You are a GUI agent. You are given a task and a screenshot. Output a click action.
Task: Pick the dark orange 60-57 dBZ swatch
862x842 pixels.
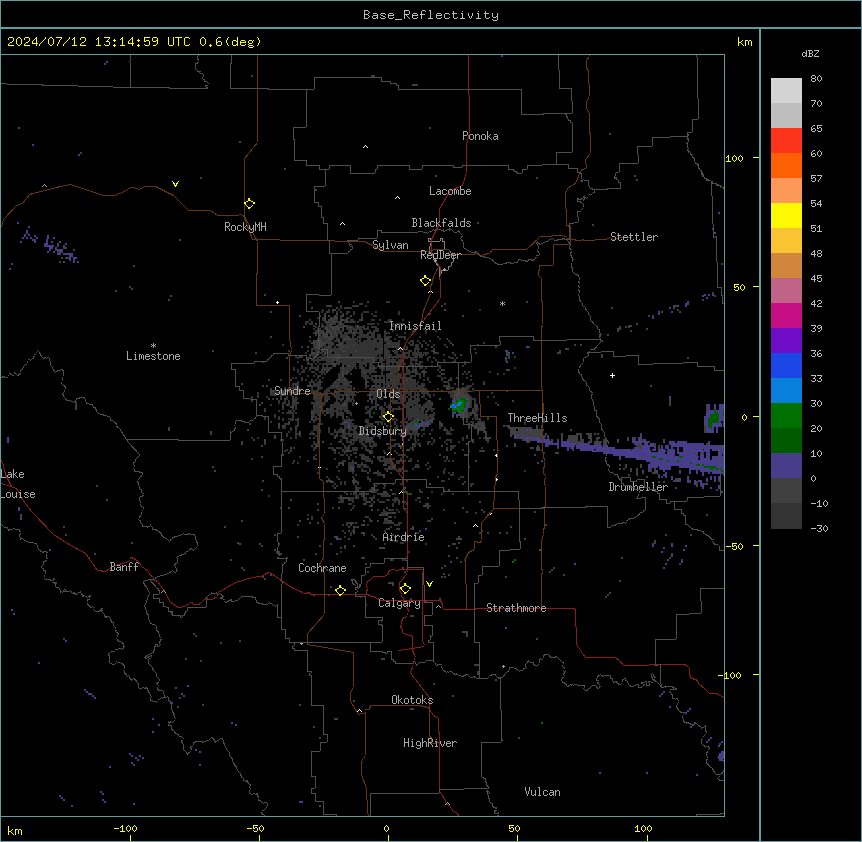click(786, 165)
